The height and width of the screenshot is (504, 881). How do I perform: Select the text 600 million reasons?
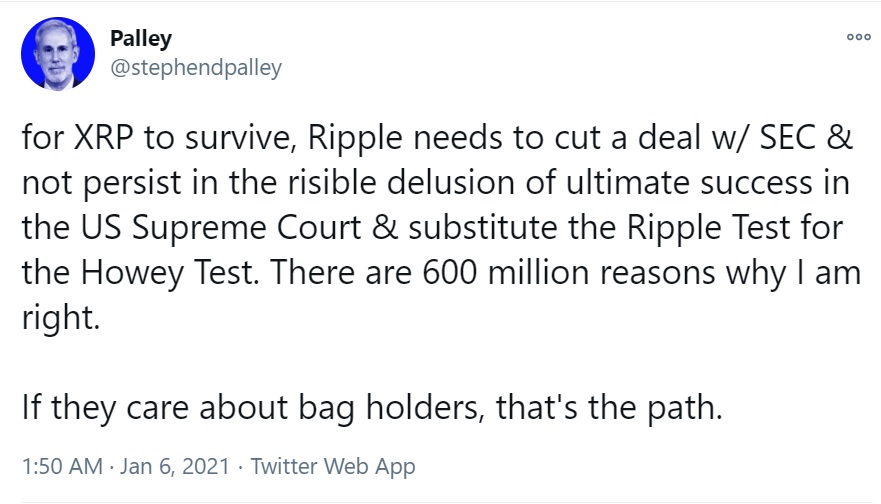pos(569,273)
